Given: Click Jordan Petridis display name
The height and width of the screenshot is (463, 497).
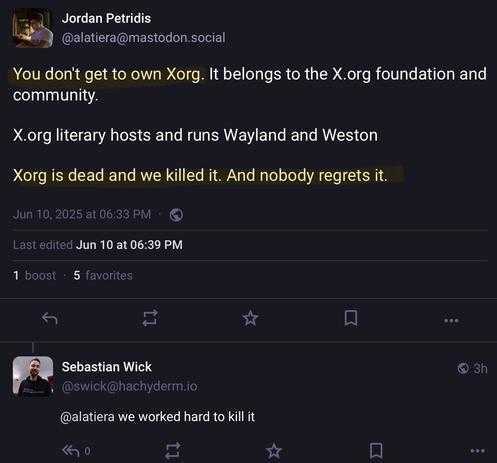Looking at the screenshot, I should [106, 18].
